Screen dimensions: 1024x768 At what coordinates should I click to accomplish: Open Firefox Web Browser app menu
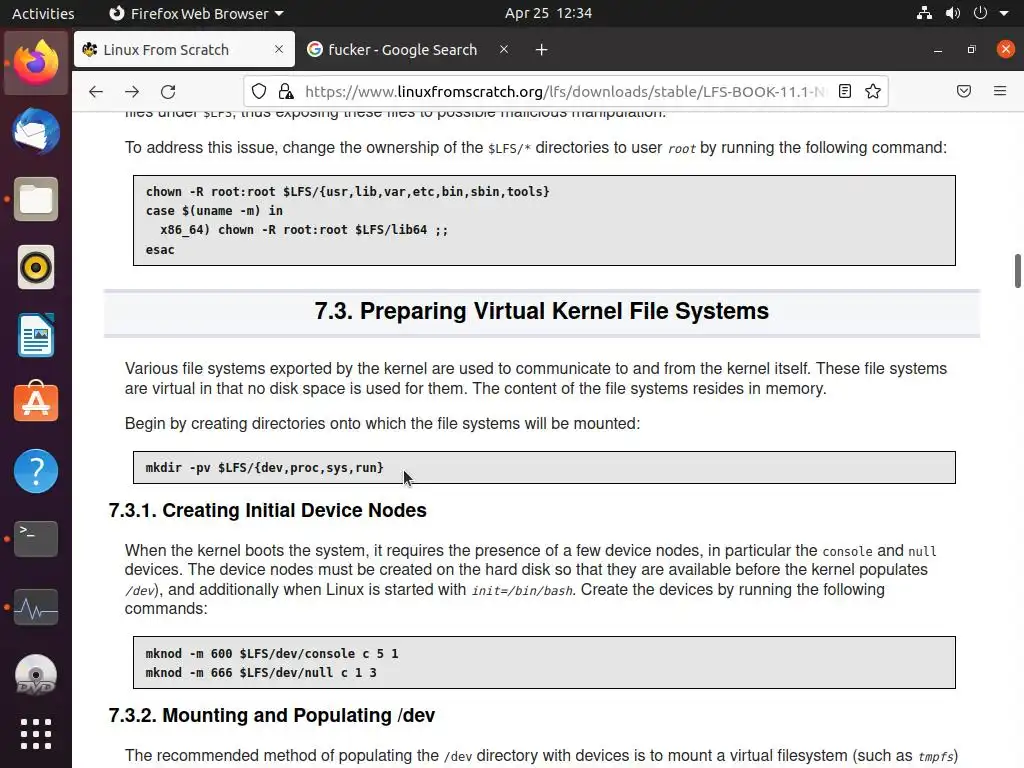coord(196,13)
